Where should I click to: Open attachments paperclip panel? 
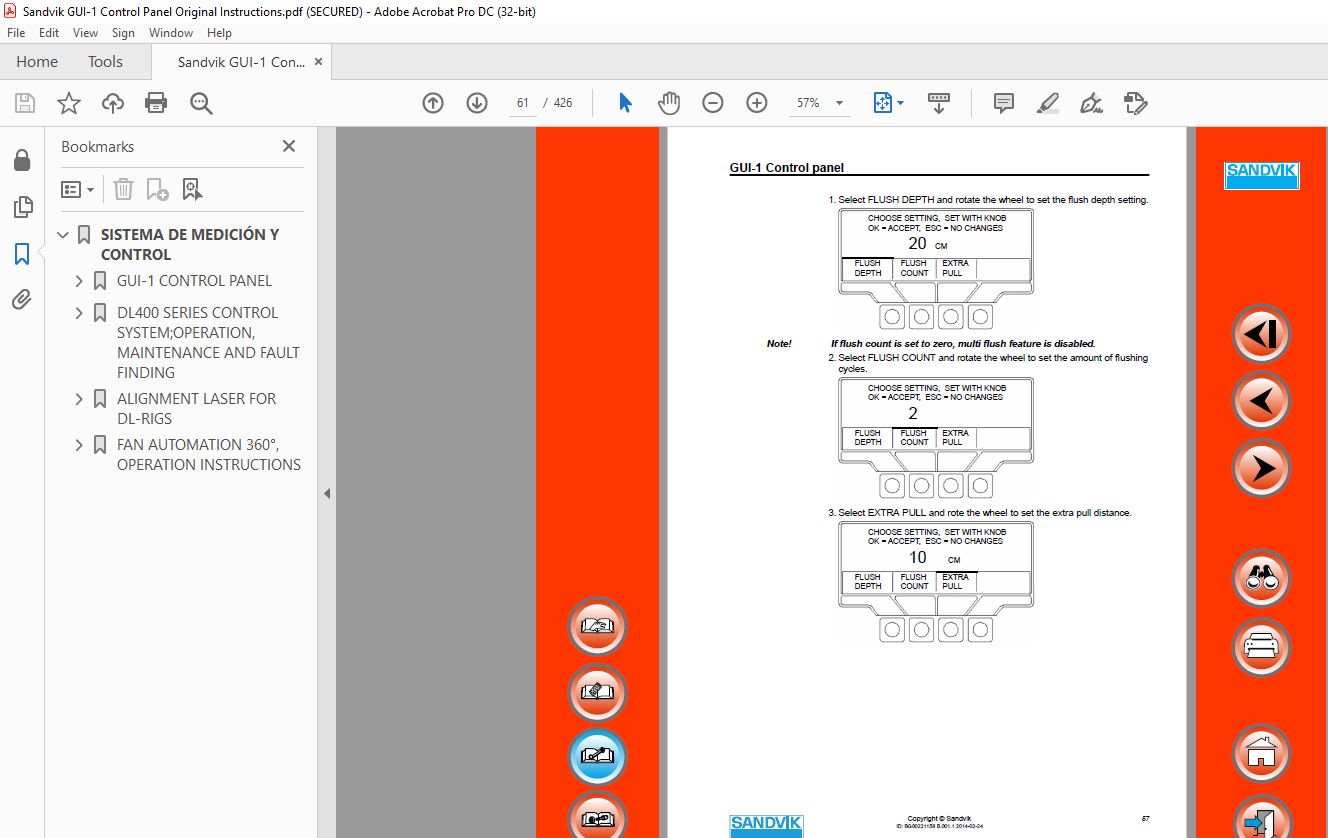coord(21,299)
